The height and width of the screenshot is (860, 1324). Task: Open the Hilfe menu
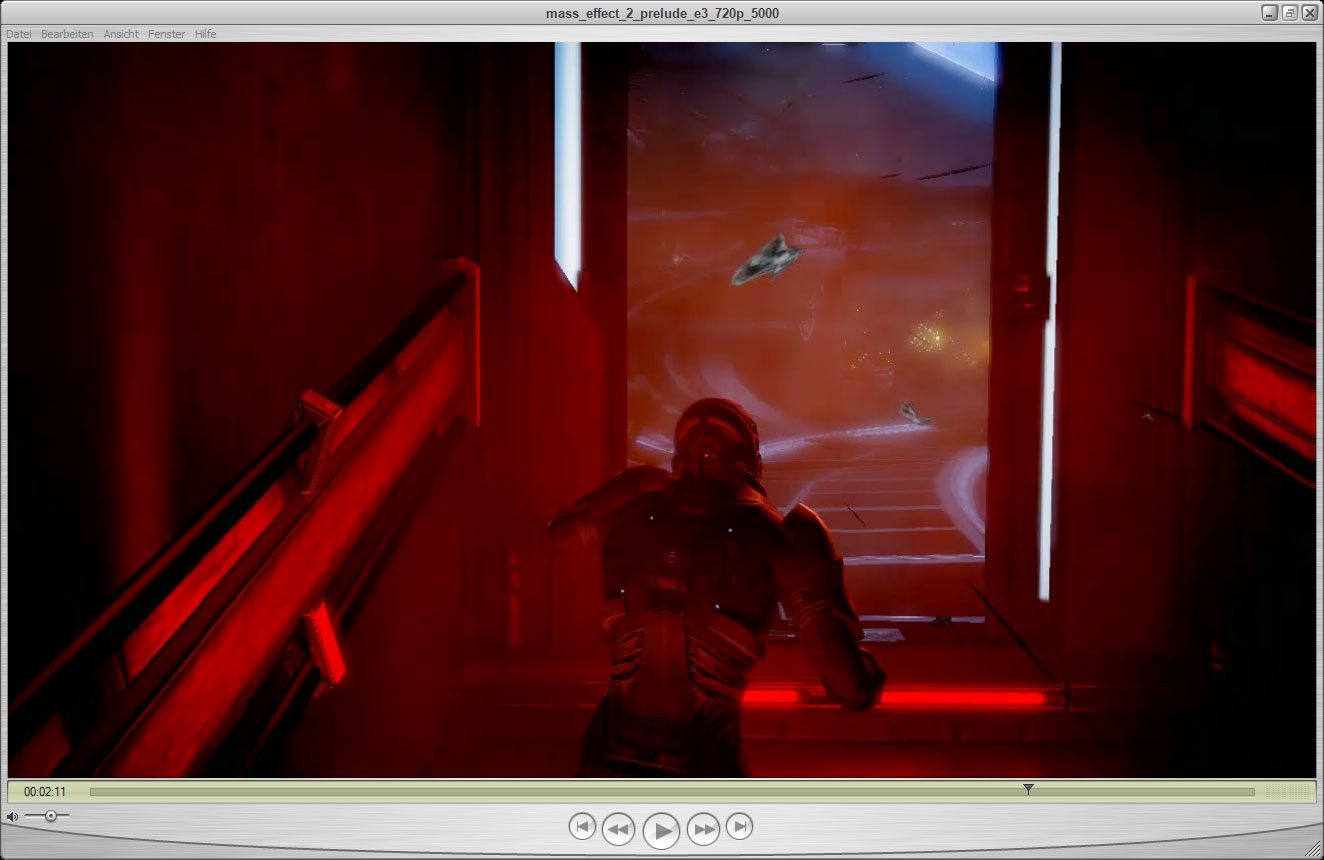(205, 34)
